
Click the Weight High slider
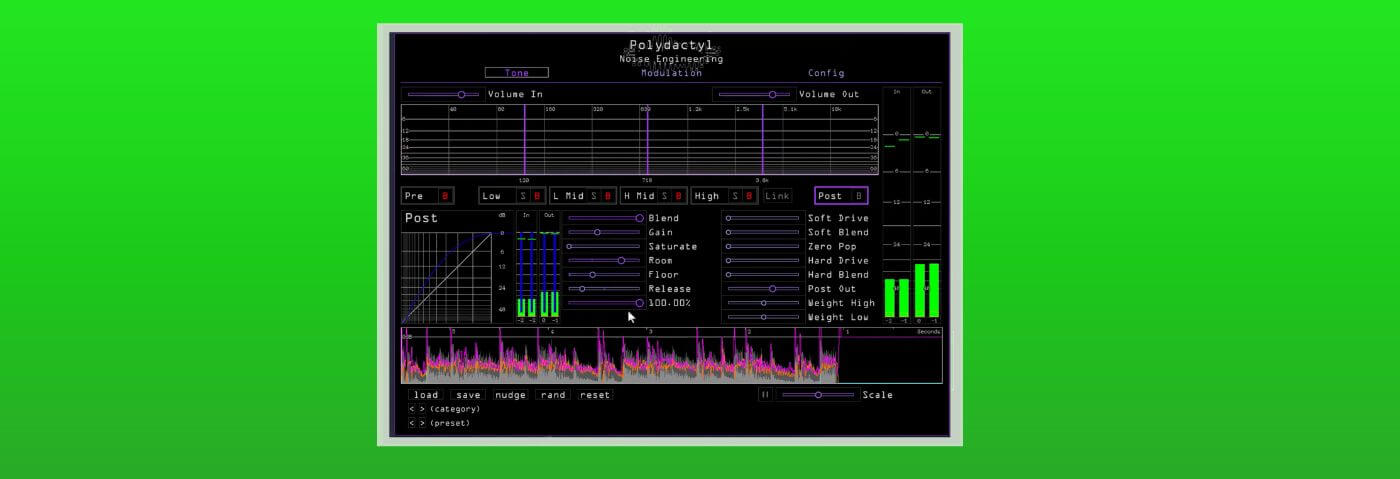pos(763,303)
